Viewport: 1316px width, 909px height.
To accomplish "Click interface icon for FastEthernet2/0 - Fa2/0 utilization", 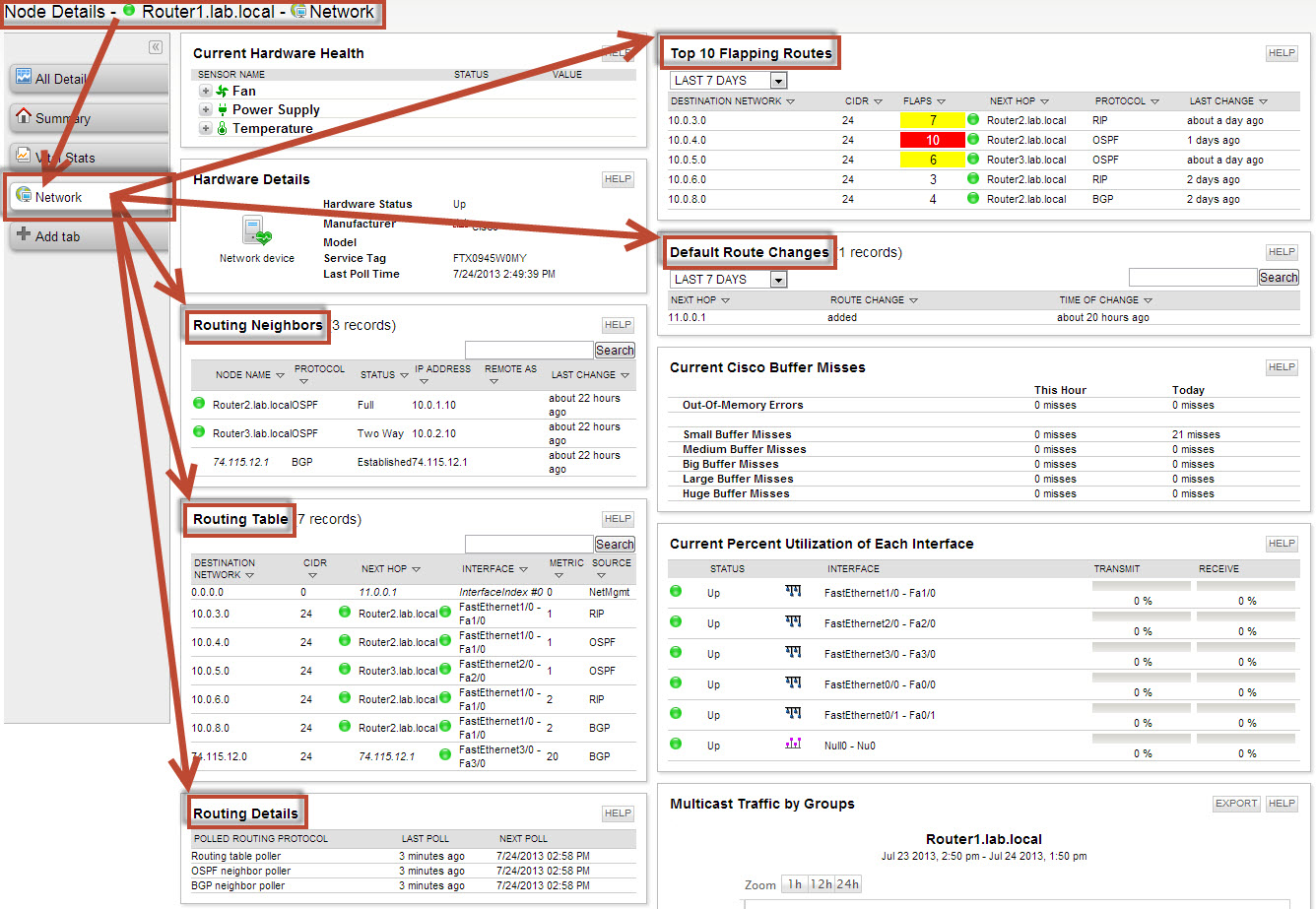I will (x=793, y=621).
